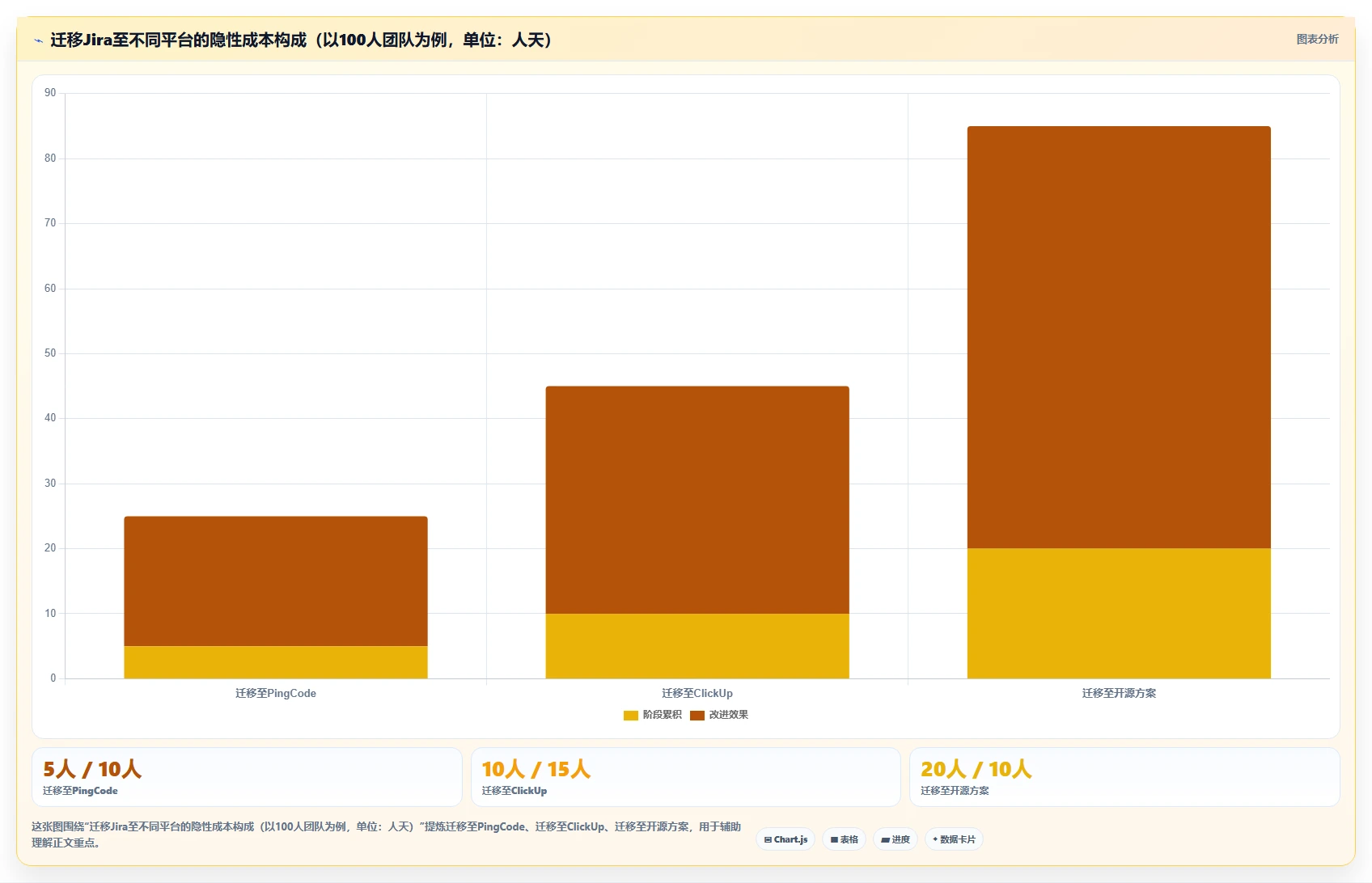Click the chart icon beside the title

tap(38, 40)
